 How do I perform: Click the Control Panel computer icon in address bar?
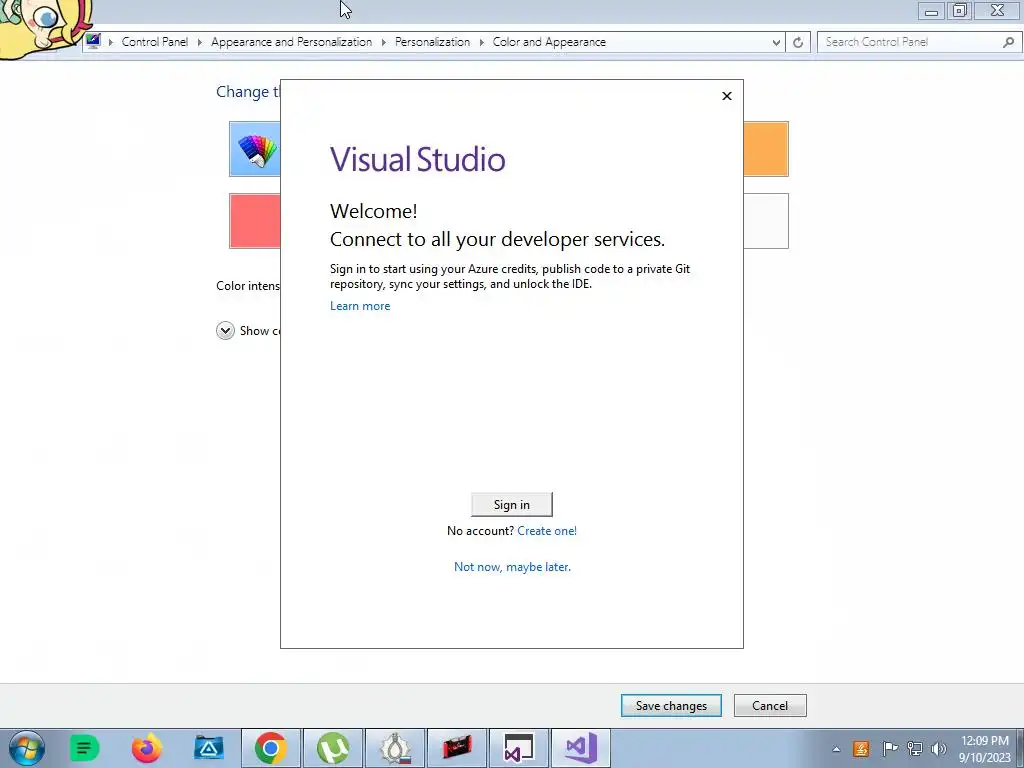click(93, 41)
